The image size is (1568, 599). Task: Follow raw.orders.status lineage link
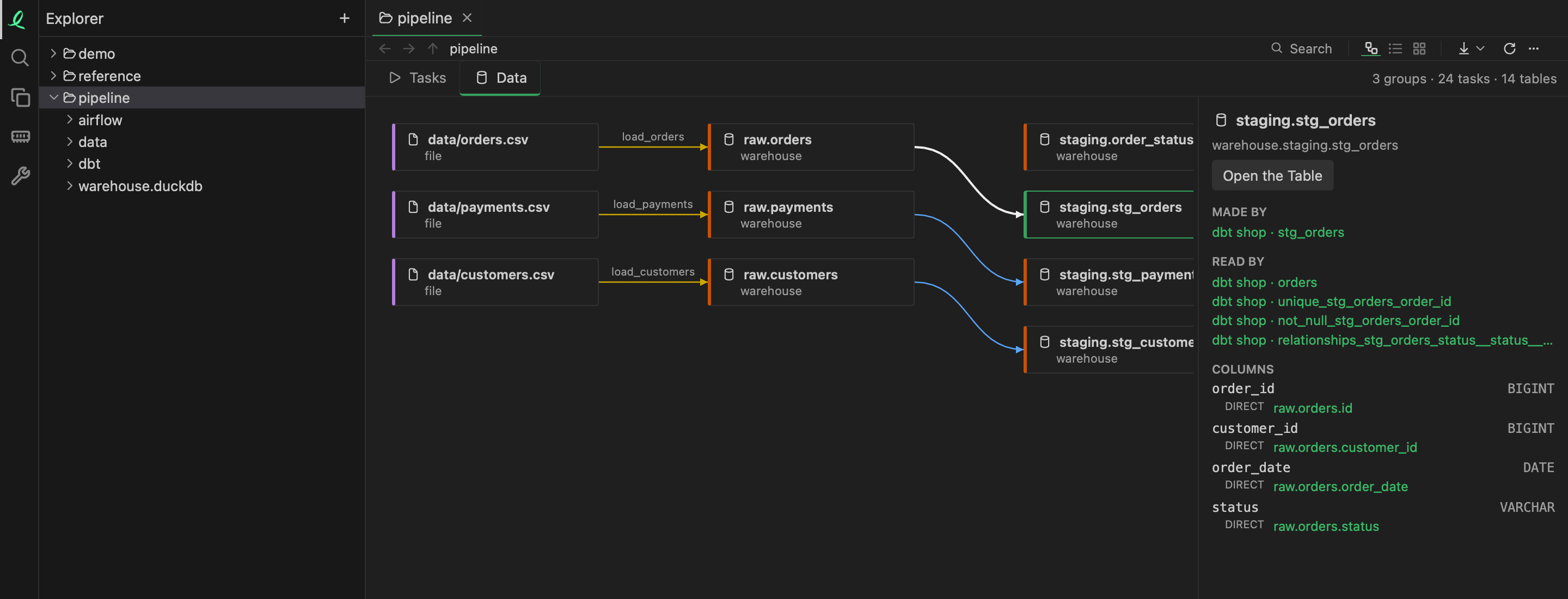(x=1326, y=527)
